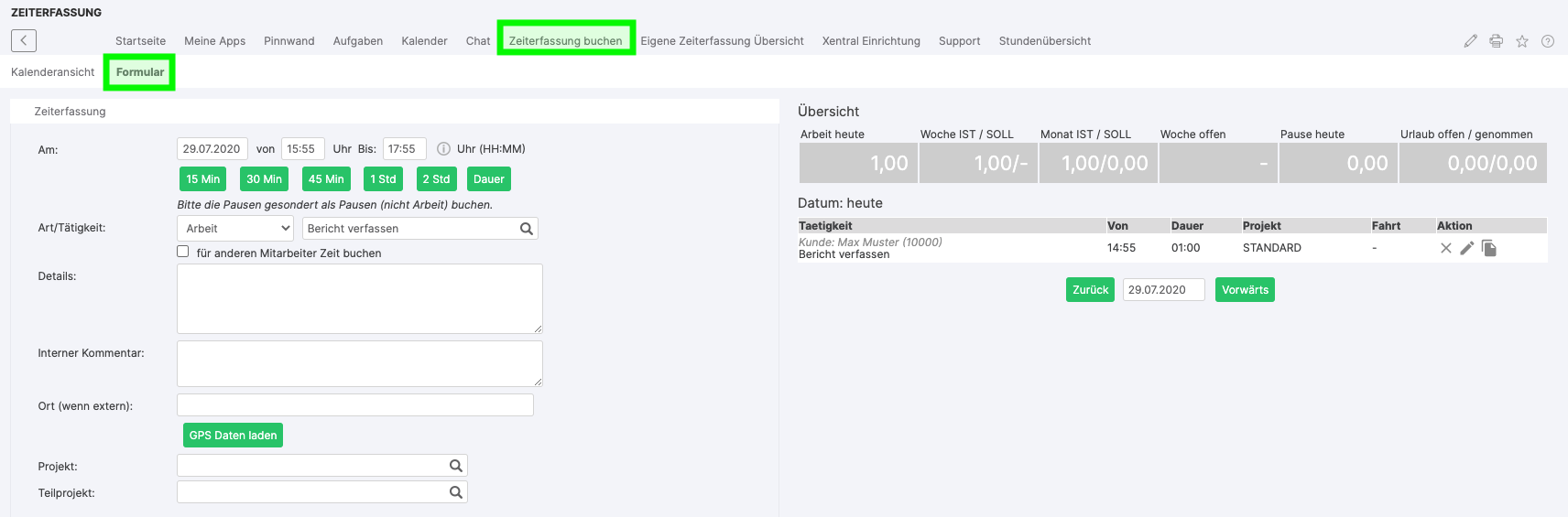The image size is (1568, 517).
Task: Open the Arbeit type dropdown
Action: pyautogui.click(x=235, y=229)
